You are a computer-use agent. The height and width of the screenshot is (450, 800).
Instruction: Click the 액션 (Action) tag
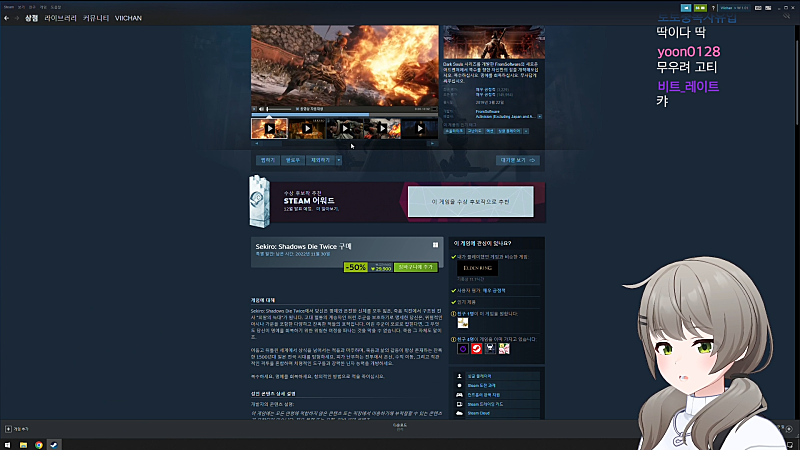[x=489, y=131]
